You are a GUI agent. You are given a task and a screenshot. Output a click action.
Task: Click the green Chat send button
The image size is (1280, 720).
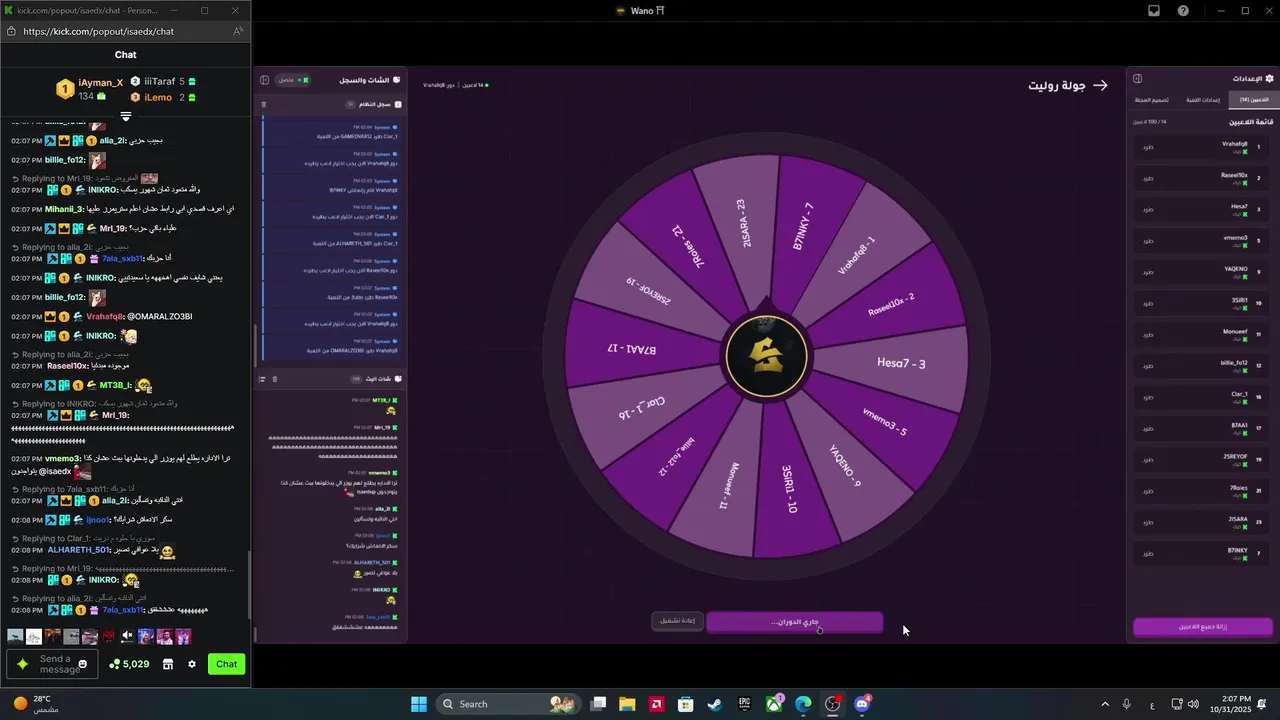pos(227,664)
